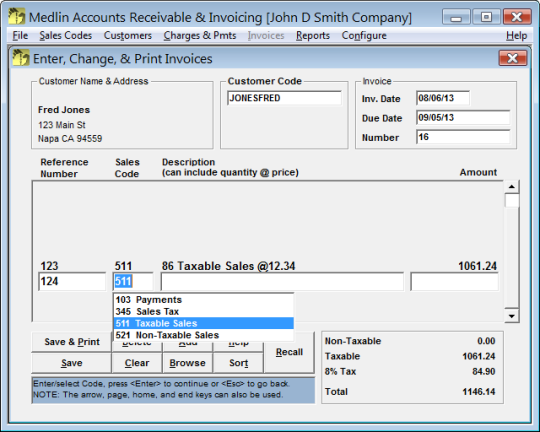Open the Charges & Pmts menu

click(200, 35)
